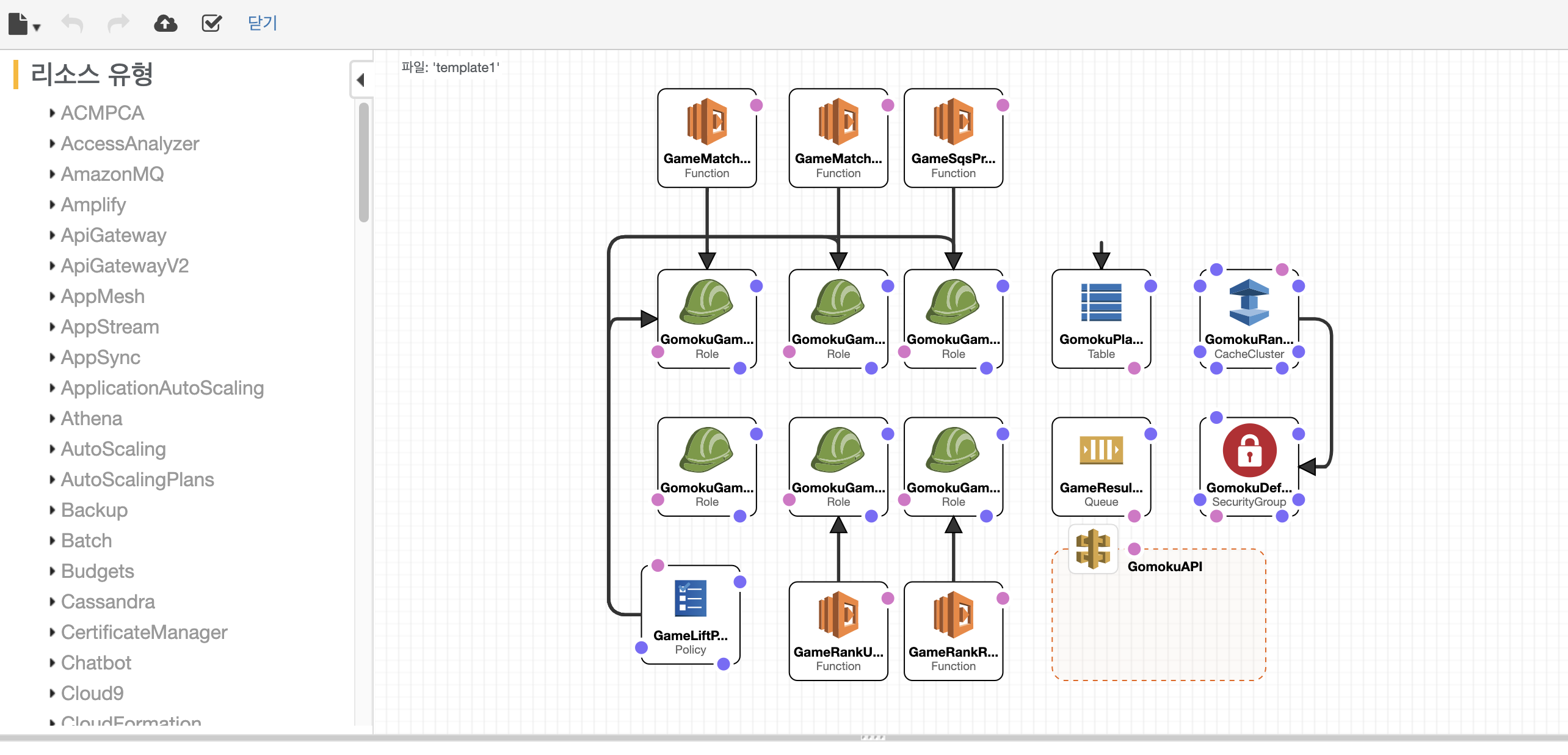1568x755 pixels.
Task: Select the GomokuGam Role icon above GameRankR
Action: 953,450
